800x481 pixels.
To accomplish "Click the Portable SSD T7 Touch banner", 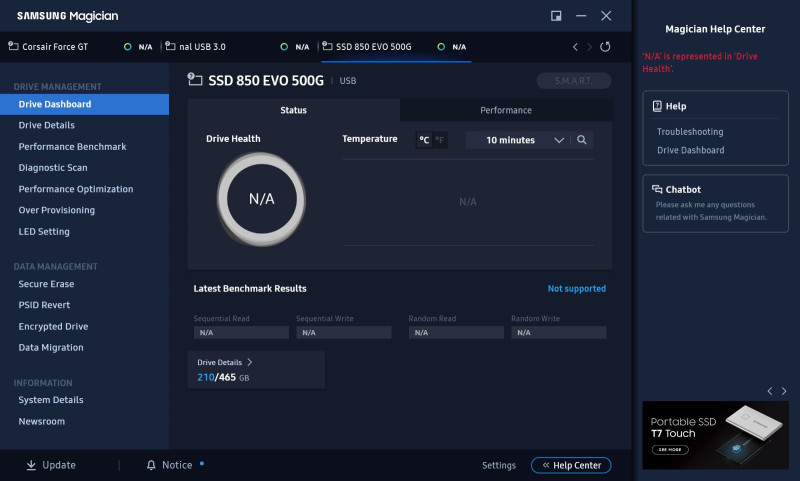I will click(x=715, y=435).
